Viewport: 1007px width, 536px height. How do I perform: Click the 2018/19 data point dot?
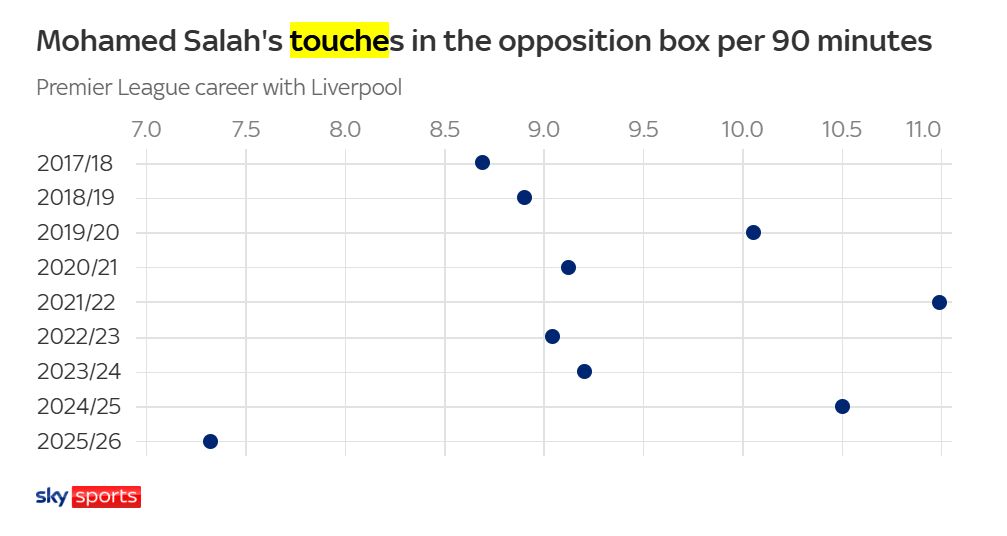point(524,198)
